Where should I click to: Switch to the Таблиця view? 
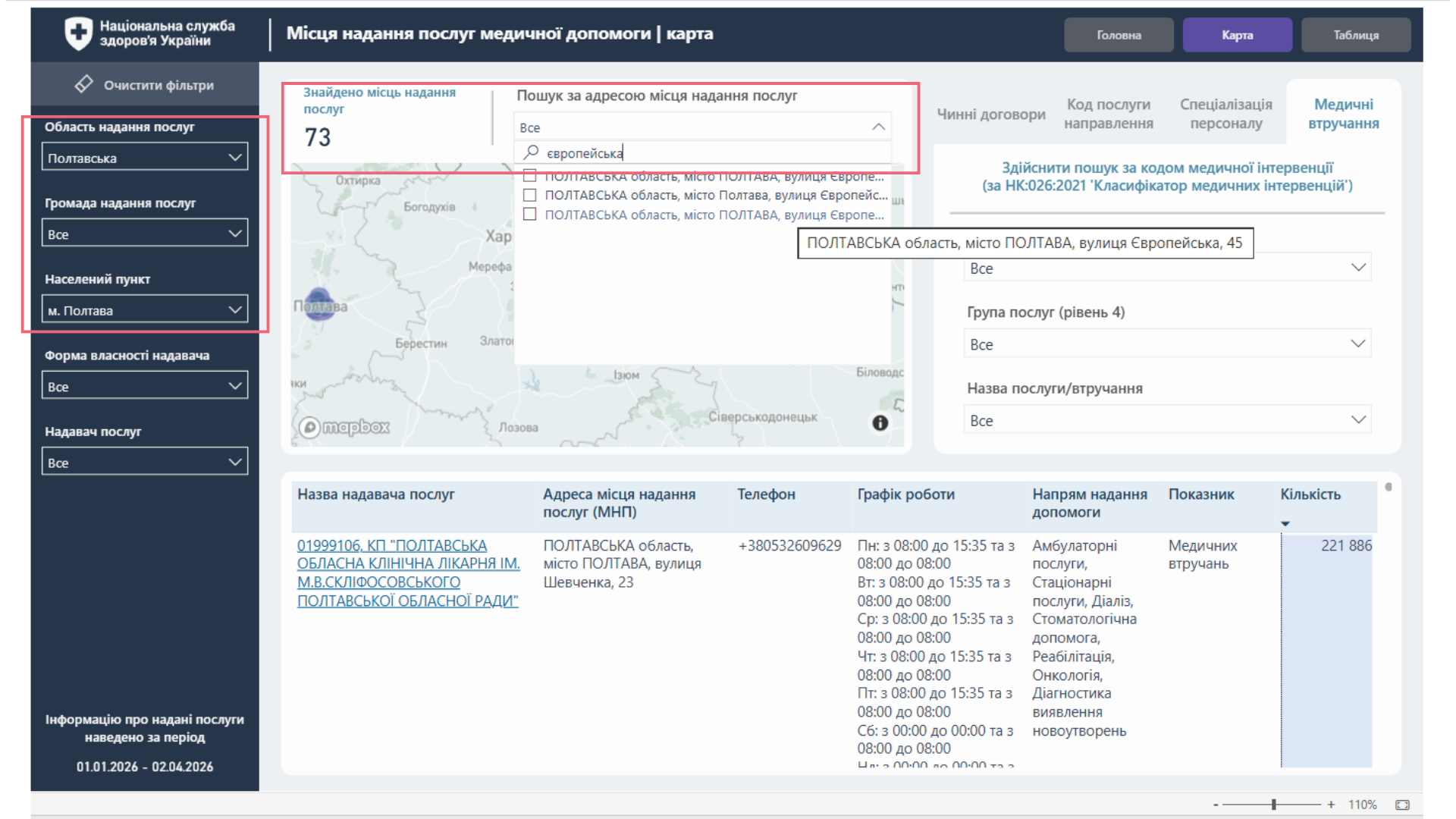1356,35
